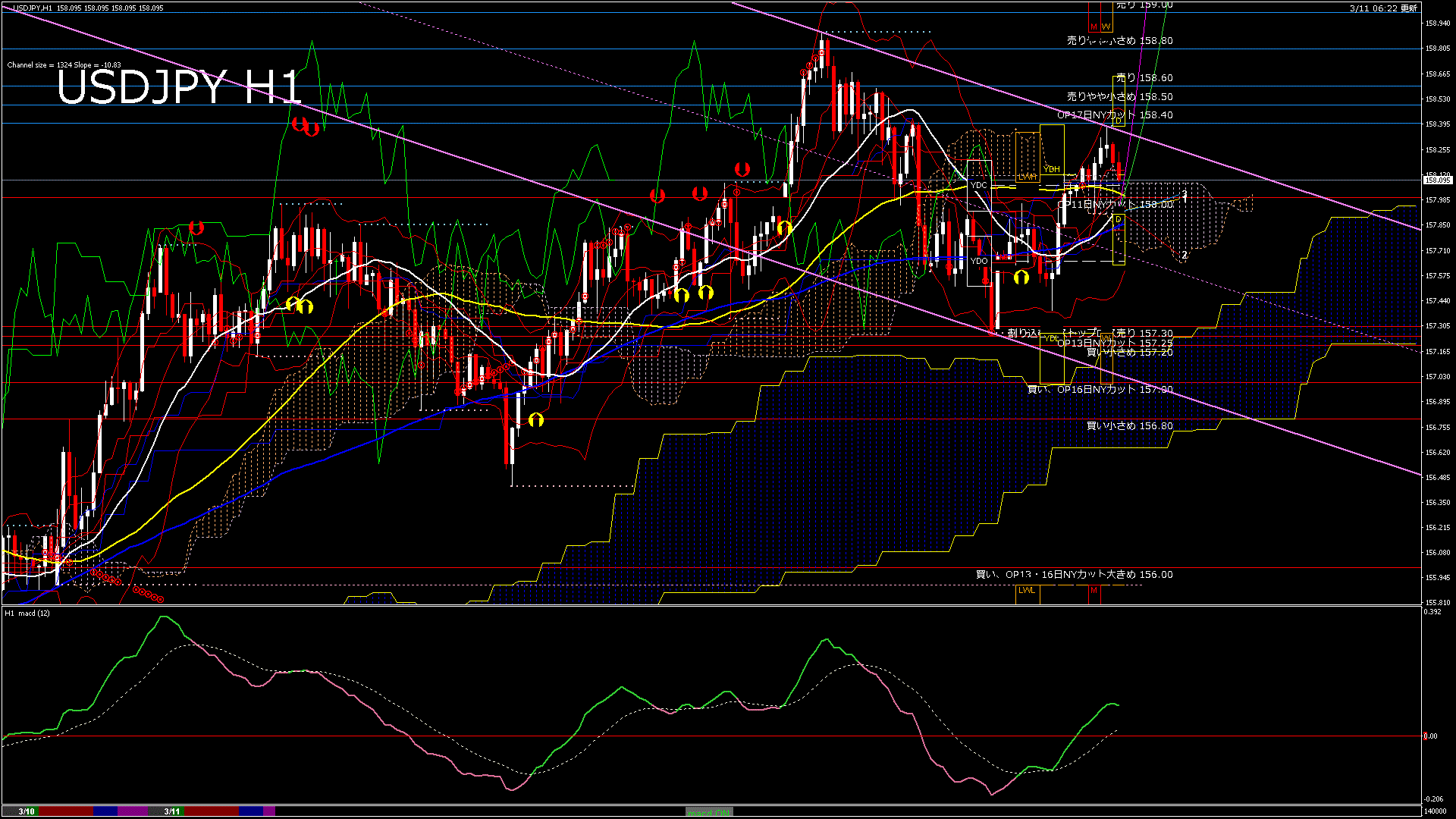
Task: Click the '買い小さめ 156.80' level label
Action: [x=1129, y=426]
